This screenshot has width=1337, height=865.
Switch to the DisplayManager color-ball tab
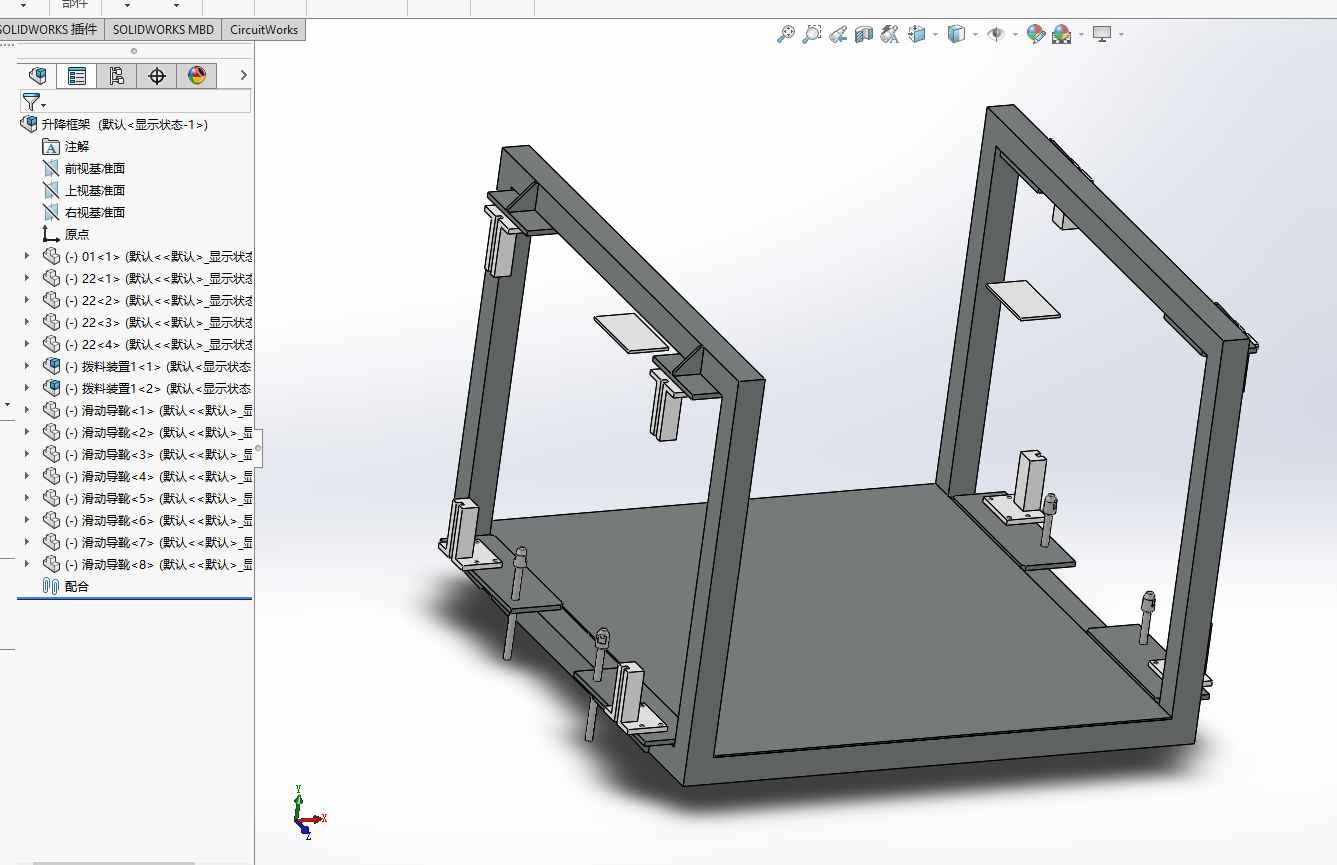[196, 75]
